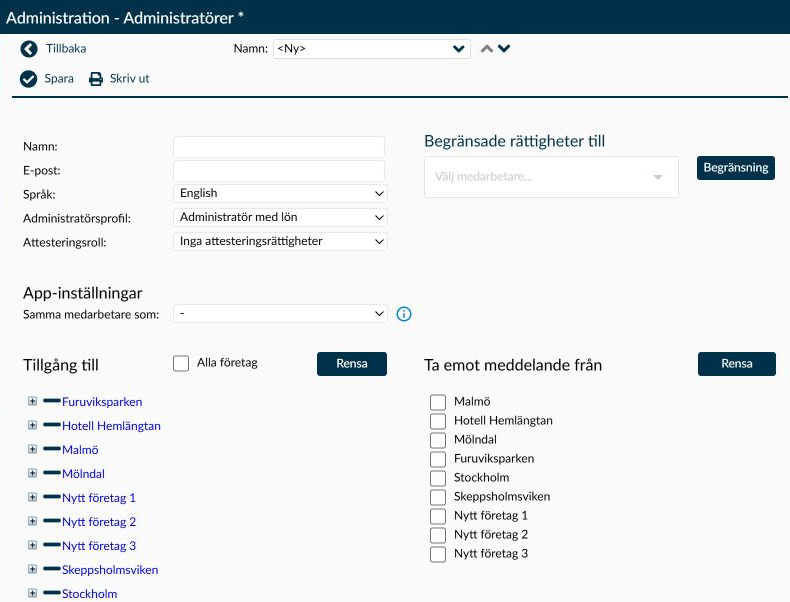
Task: Open the Namn <Ny> dropdown in header
Action: tap(372, 49)
